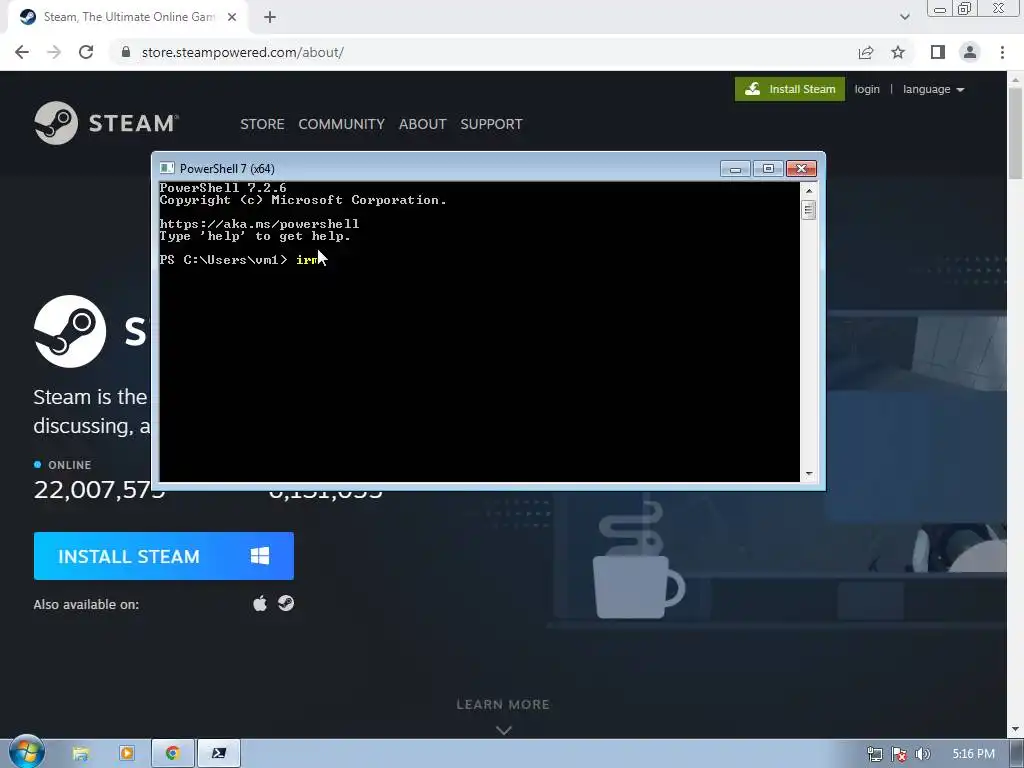1024x768 pixels.
Task: Open a new browser tab
Action: [x=270, y=17]
